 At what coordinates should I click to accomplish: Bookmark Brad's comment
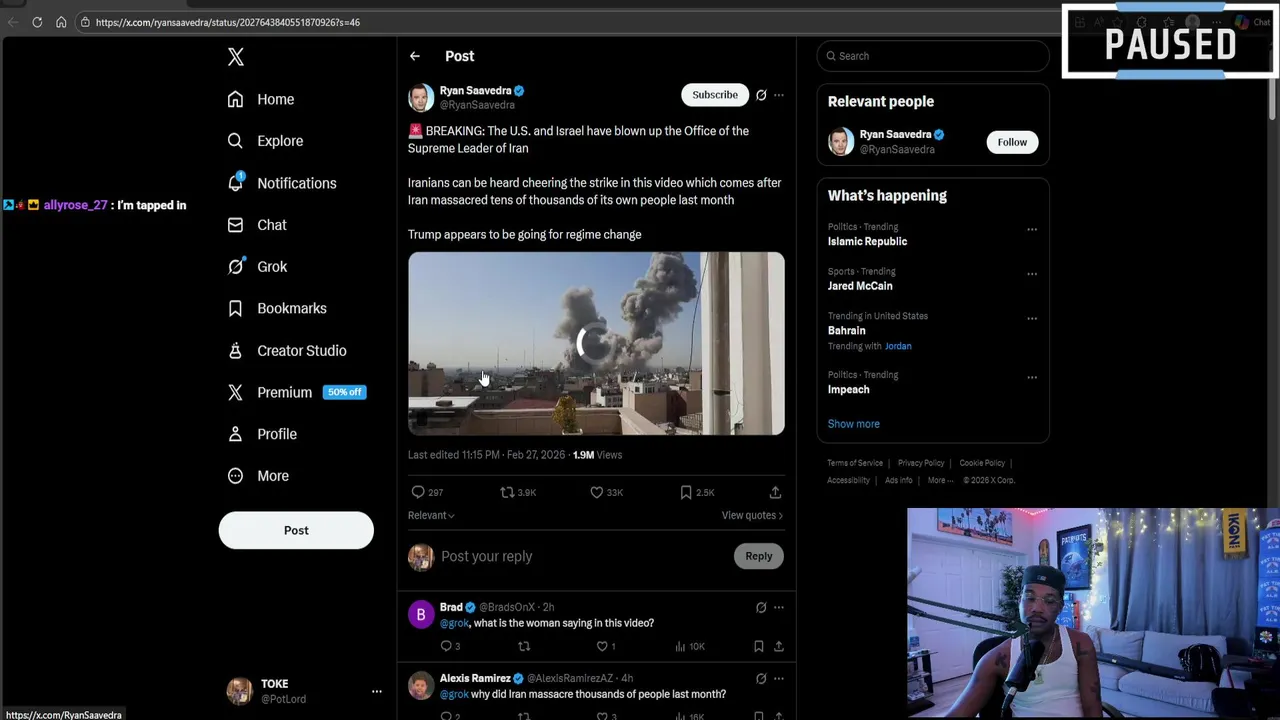point(759,647)
